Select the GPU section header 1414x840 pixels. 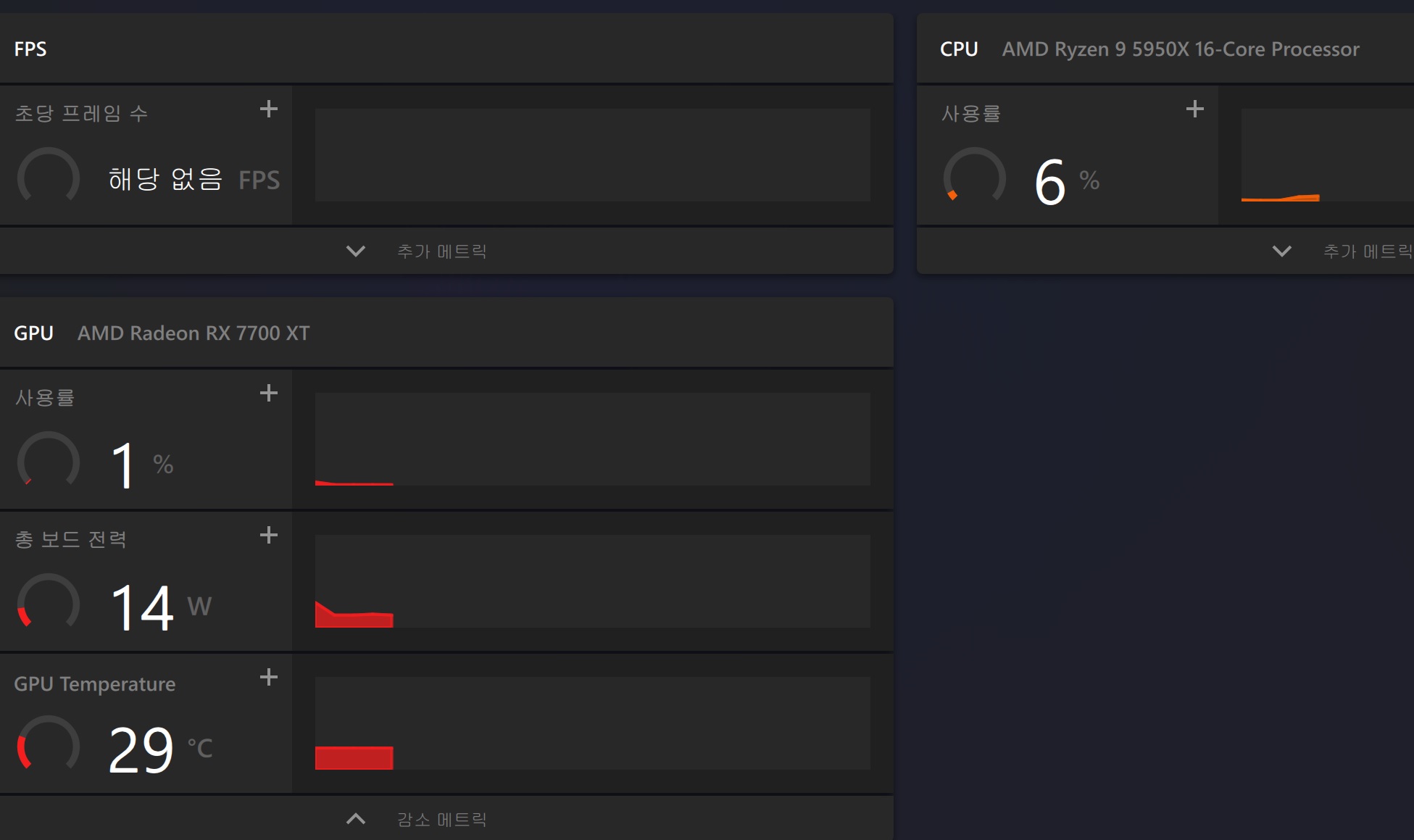tap(446, 333)
